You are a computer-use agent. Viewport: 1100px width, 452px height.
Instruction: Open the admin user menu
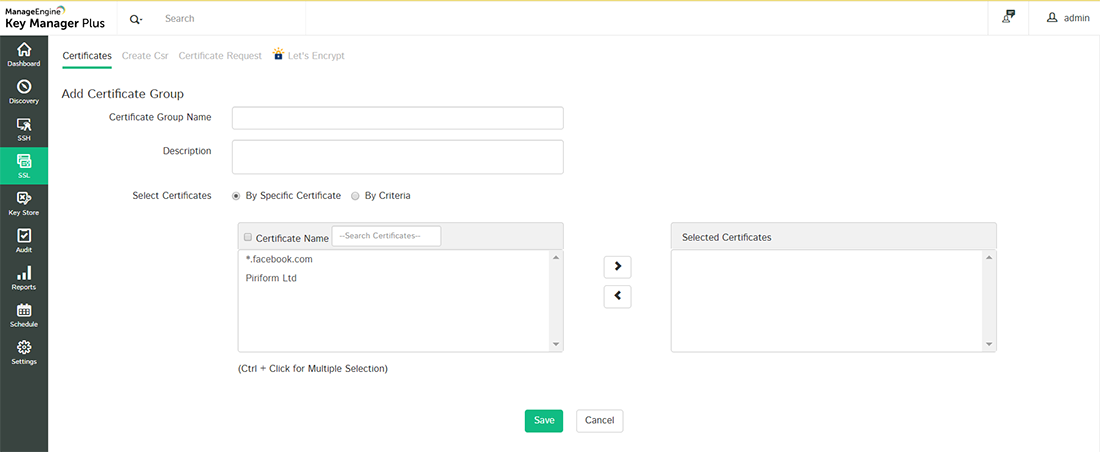1068,18
